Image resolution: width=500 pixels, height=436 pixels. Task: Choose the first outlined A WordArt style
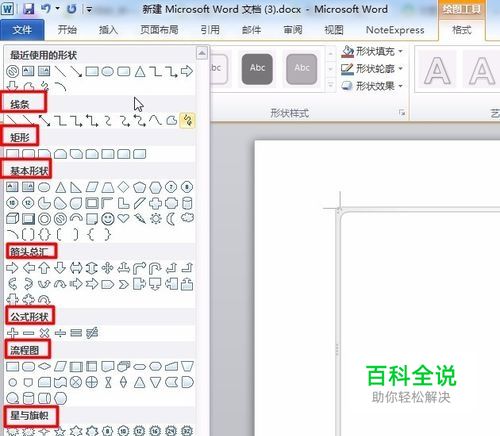(437, 70)
